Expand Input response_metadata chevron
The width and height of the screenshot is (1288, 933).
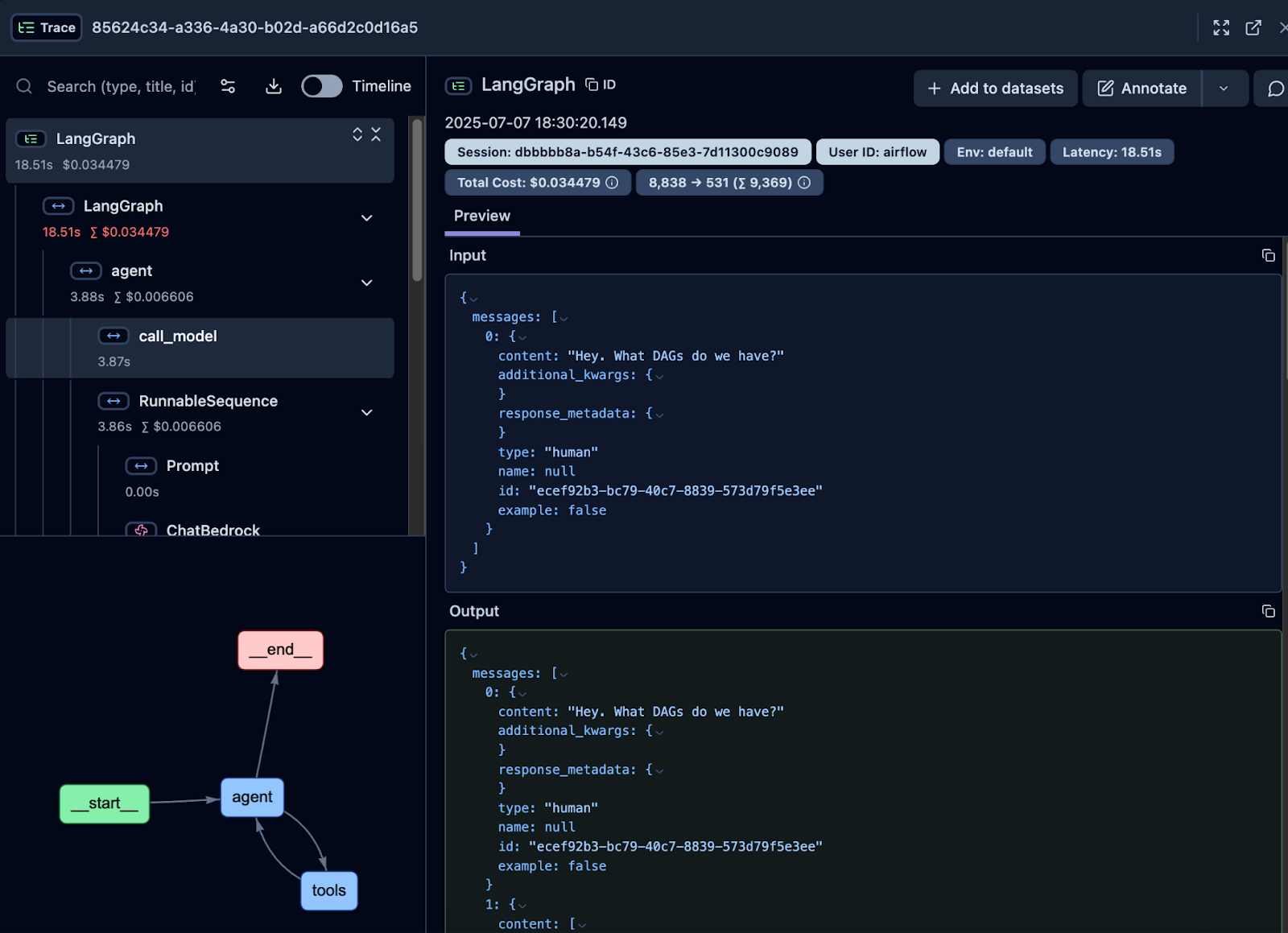(659, 415)
